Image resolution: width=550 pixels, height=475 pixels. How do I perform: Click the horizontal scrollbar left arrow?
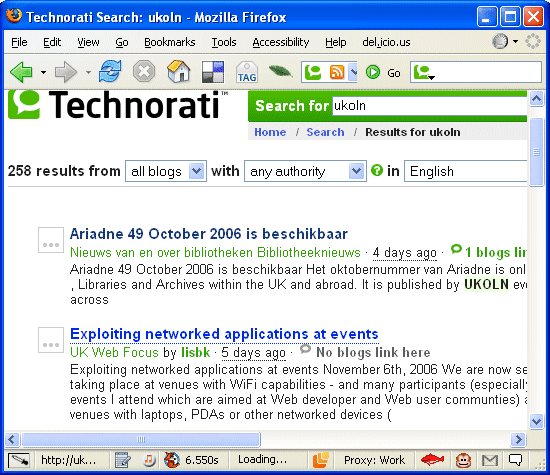(x=12, y=439)
